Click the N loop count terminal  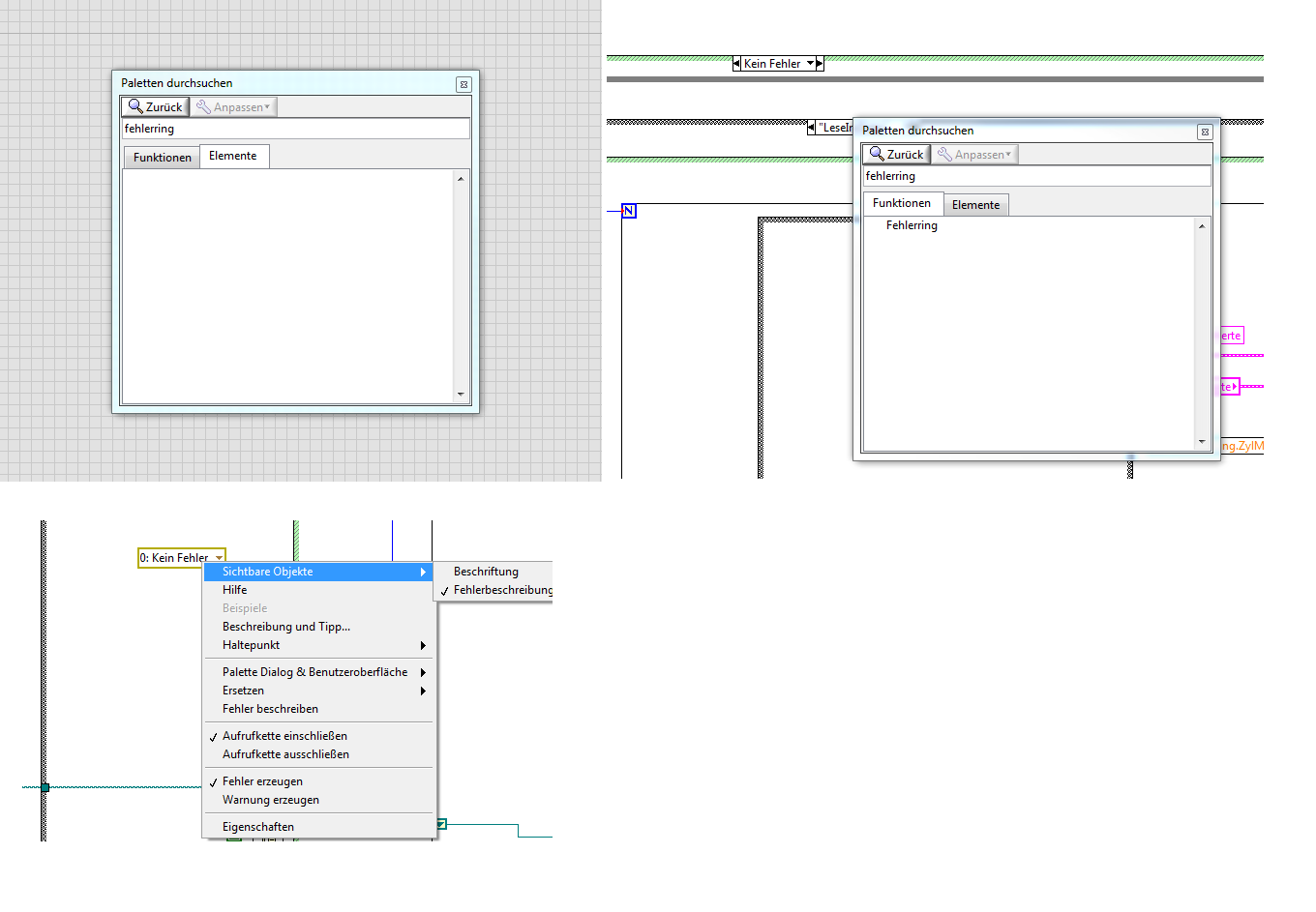pyautogui.click(x=629, y=211)
